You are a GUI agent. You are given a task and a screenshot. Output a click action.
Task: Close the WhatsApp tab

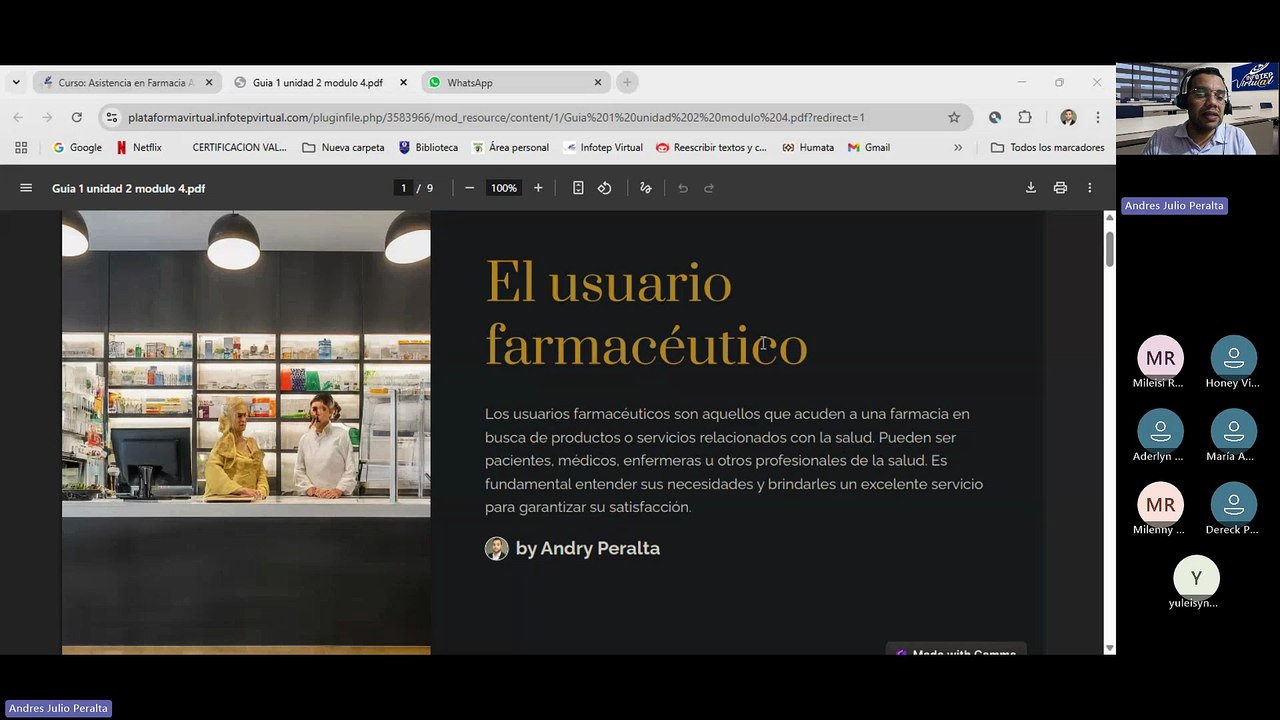tap(598, 83)
